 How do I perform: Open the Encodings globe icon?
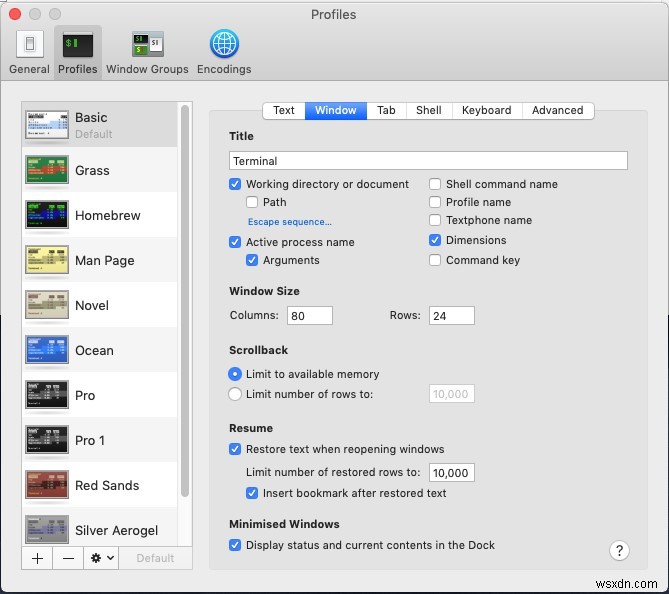[x=224, y=52]
